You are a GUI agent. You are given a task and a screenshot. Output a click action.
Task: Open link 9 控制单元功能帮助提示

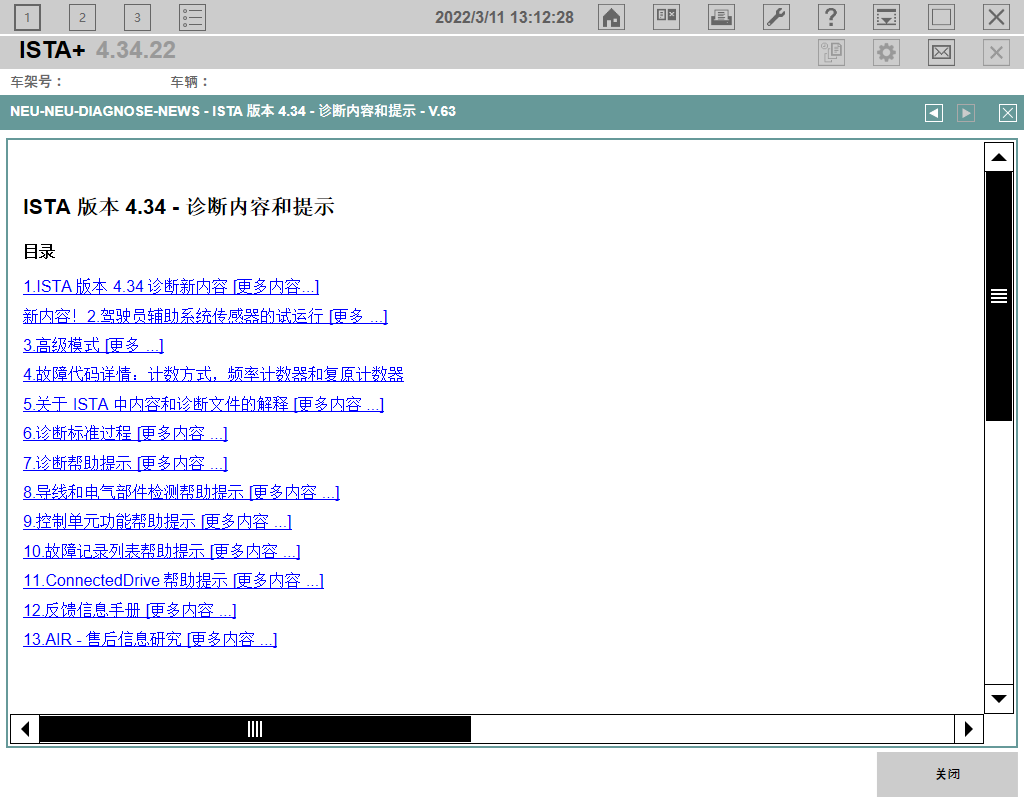click(x=157, y=522)
